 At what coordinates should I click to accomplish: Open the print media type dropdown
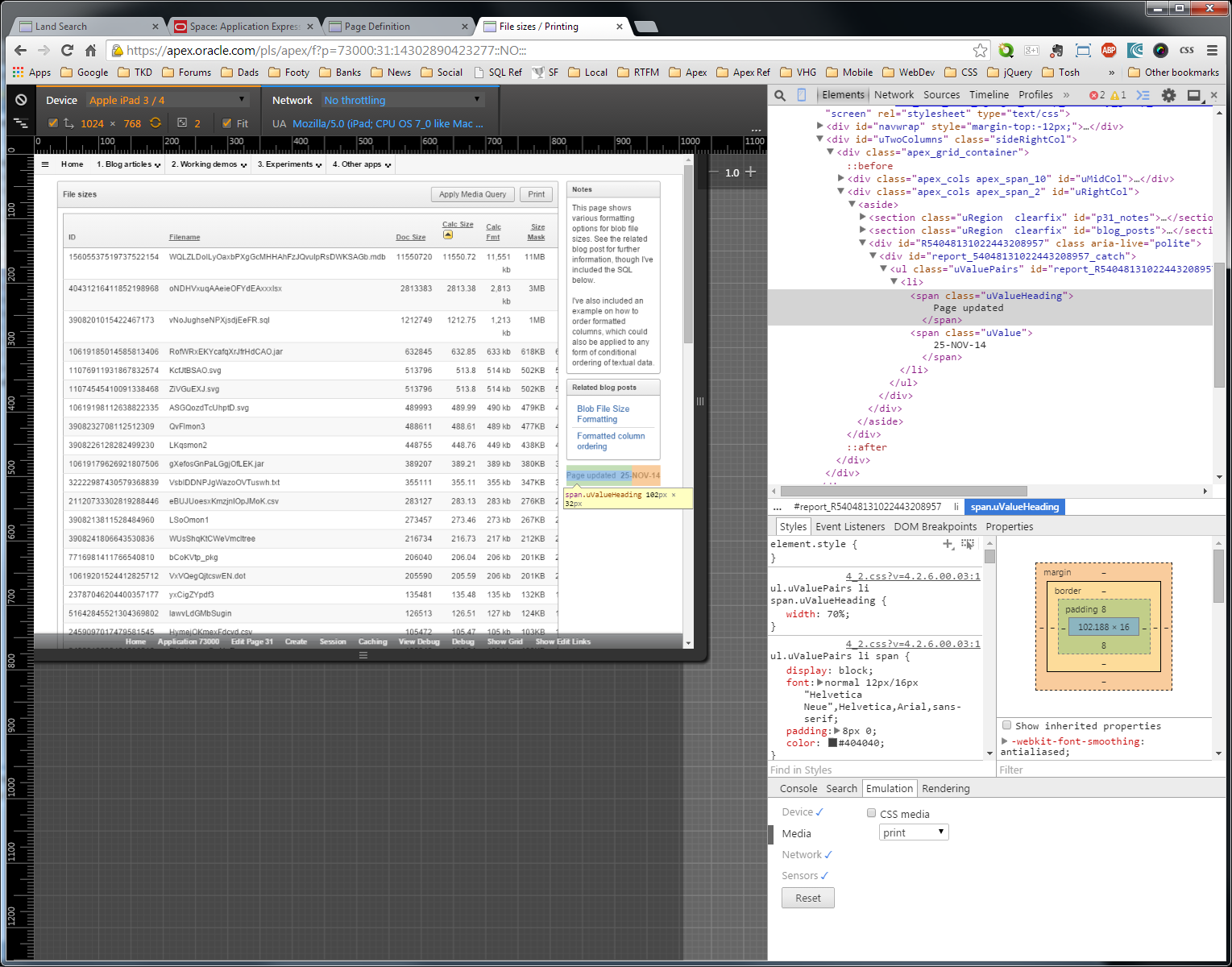914,832
